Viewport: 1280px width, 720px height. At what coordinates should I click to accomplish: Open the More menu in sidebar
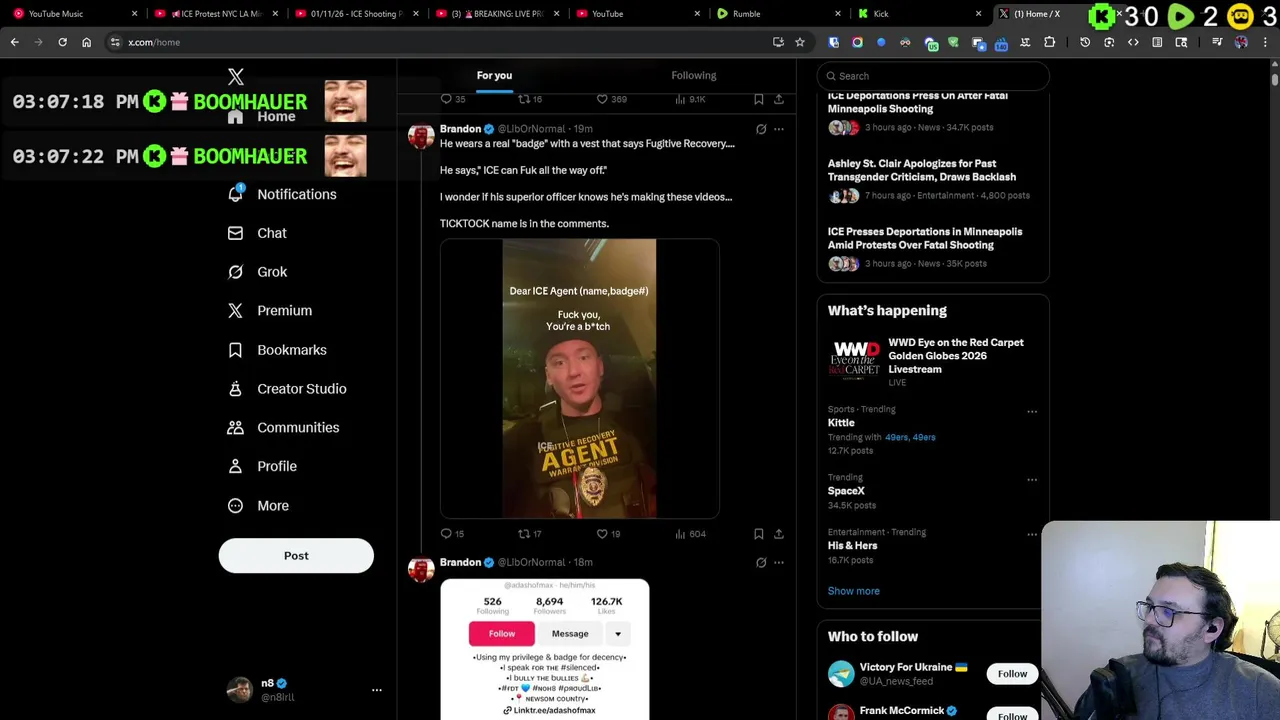tap(258, 505)
